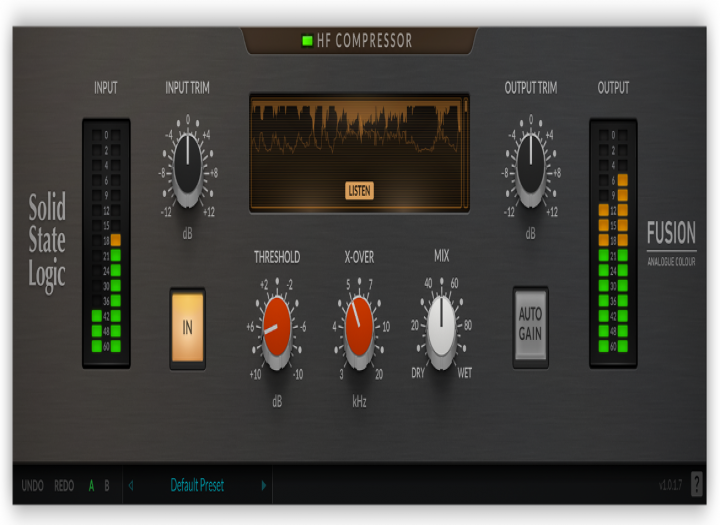The height and width of the screenshot is (525, 720).
Task: Click the INPUT TRIM label
Action: 187,88
